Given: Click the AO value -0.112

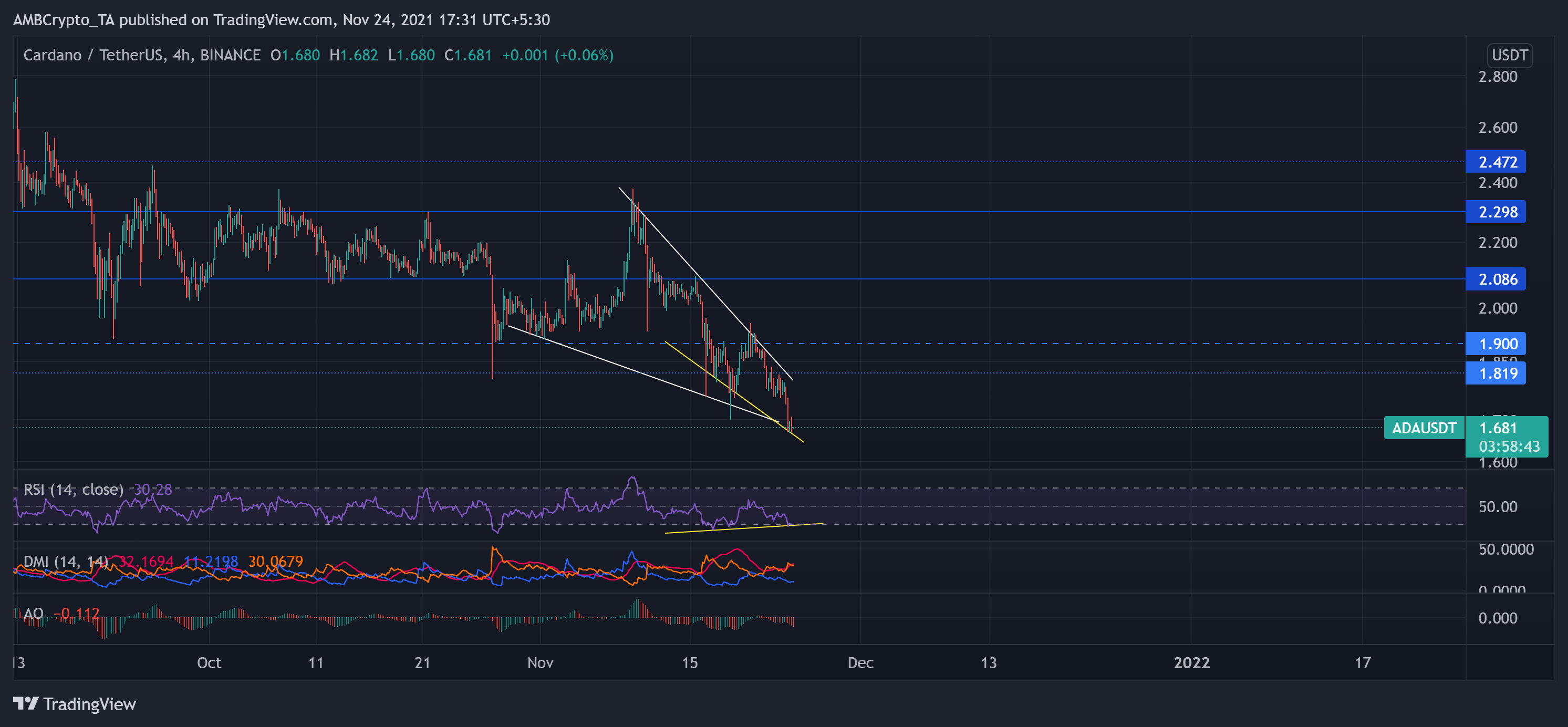Looking at the screenshot, I should pos(76,612).
